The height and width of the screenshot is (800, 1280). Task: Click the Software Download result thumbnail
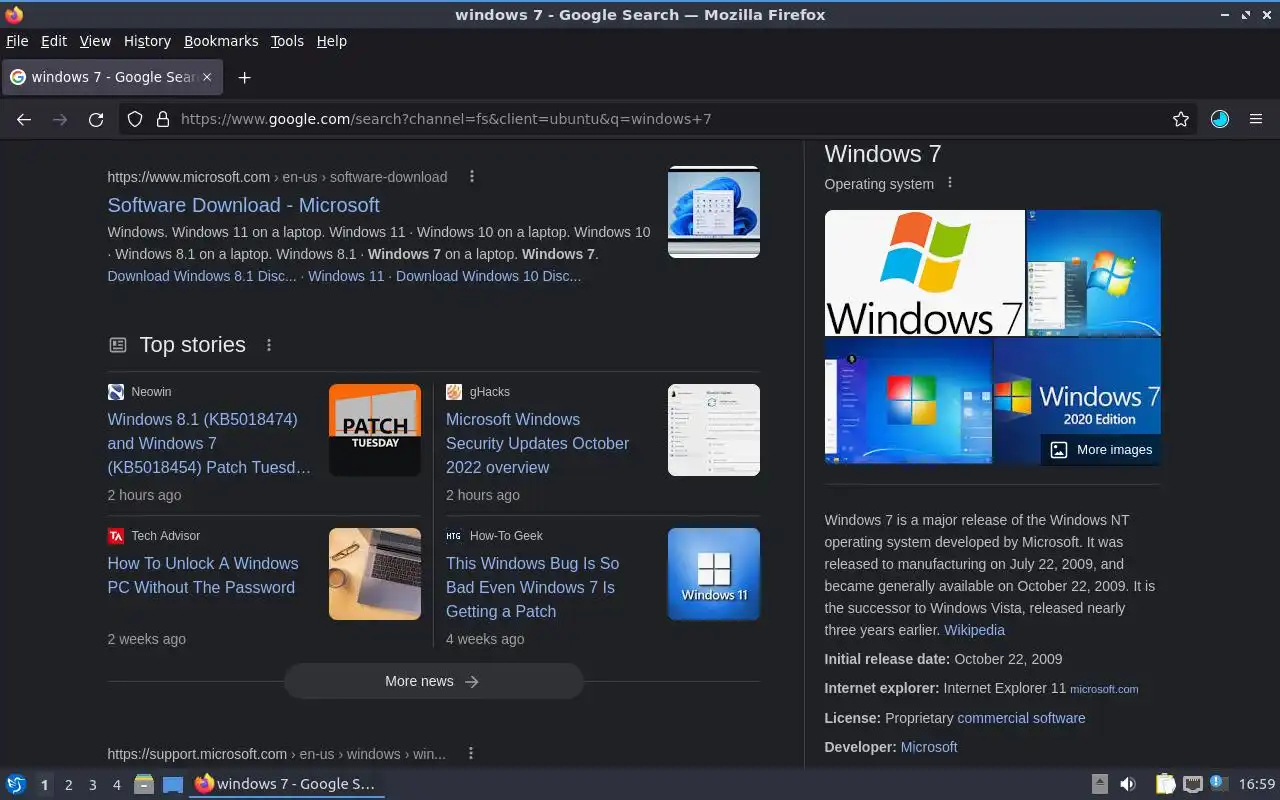[714, 212]
